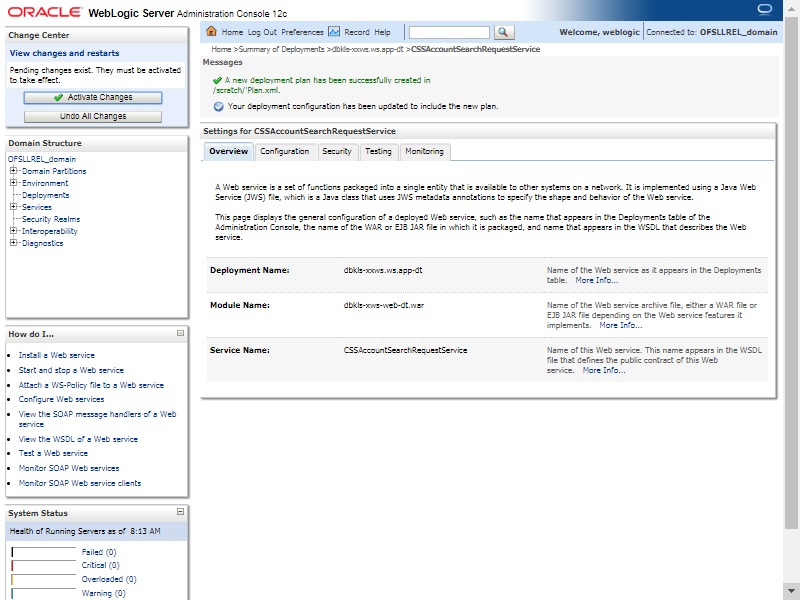Open Diagnostics in Domain Structure
Image resolution: width=800 pixels, height=600 pixels.
click(42, 243)
